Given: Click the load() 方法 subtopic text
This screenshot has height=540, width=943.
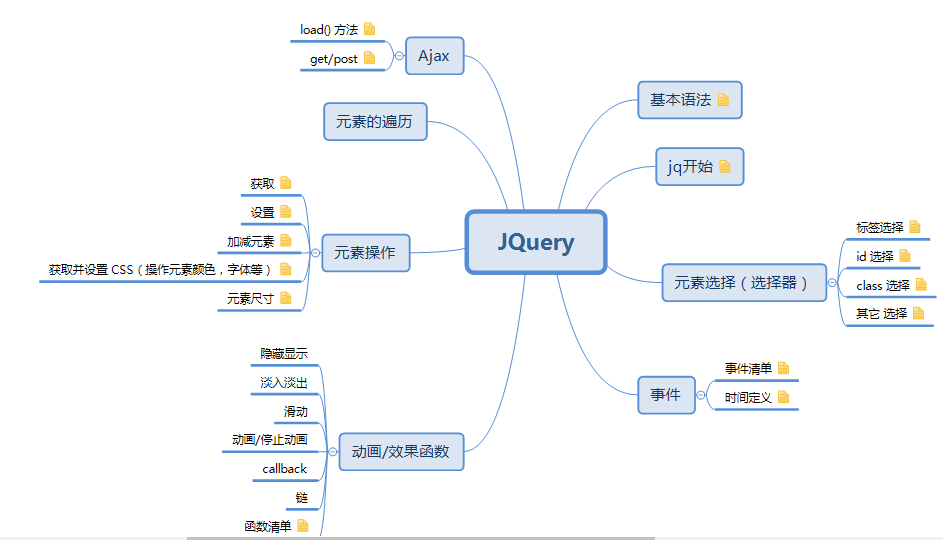Looking at the screenshot, I should 329,29.
